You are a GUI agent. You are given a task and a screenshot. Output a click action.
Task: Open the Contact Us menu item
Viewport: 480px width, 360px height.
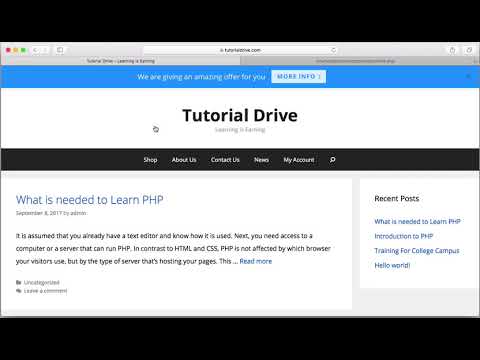[225, 160]
